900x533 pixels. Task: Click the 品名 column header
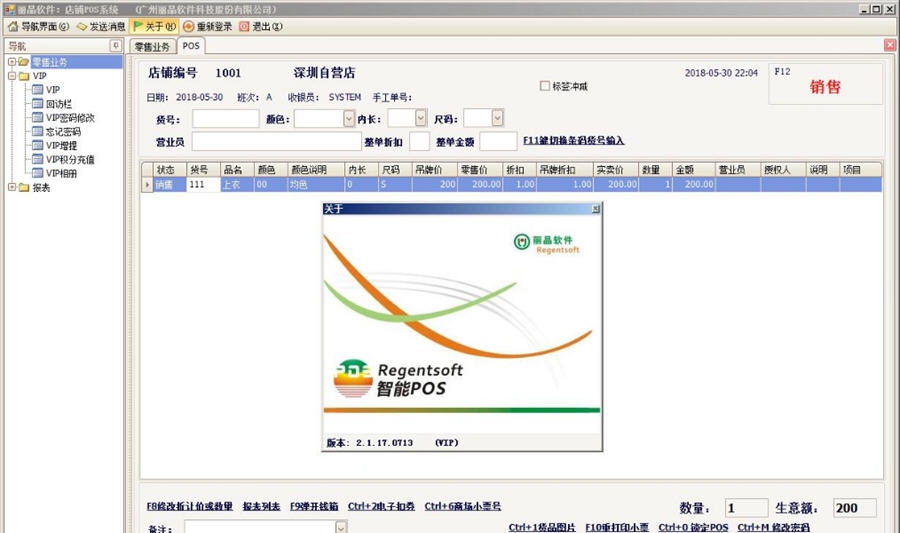click(x=236, y=170)
